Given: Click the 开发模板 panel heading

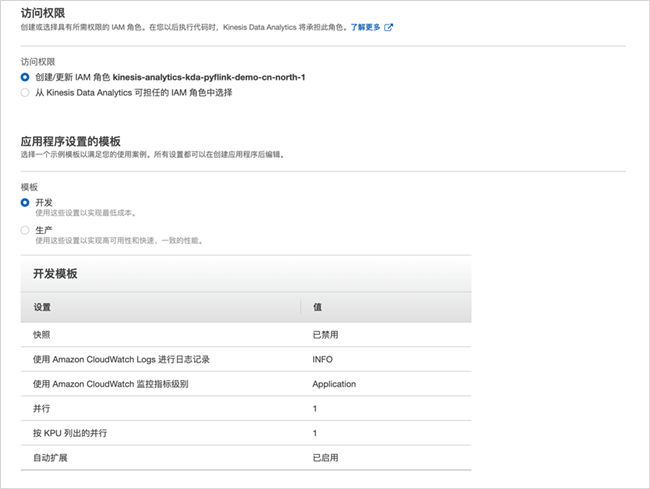Looking at the screenshot, I should (55, 274).
